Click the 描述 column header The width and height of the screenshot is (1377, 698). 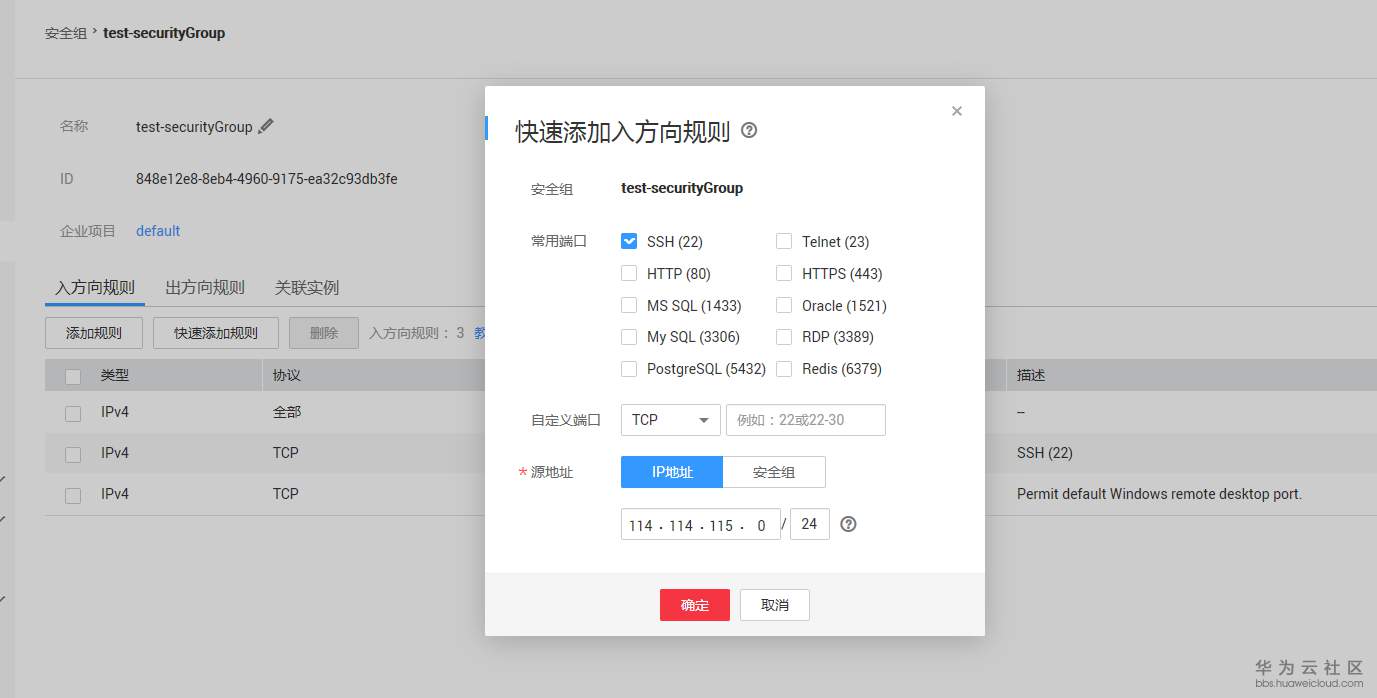pyautogui.click(x=1032, y=376)
